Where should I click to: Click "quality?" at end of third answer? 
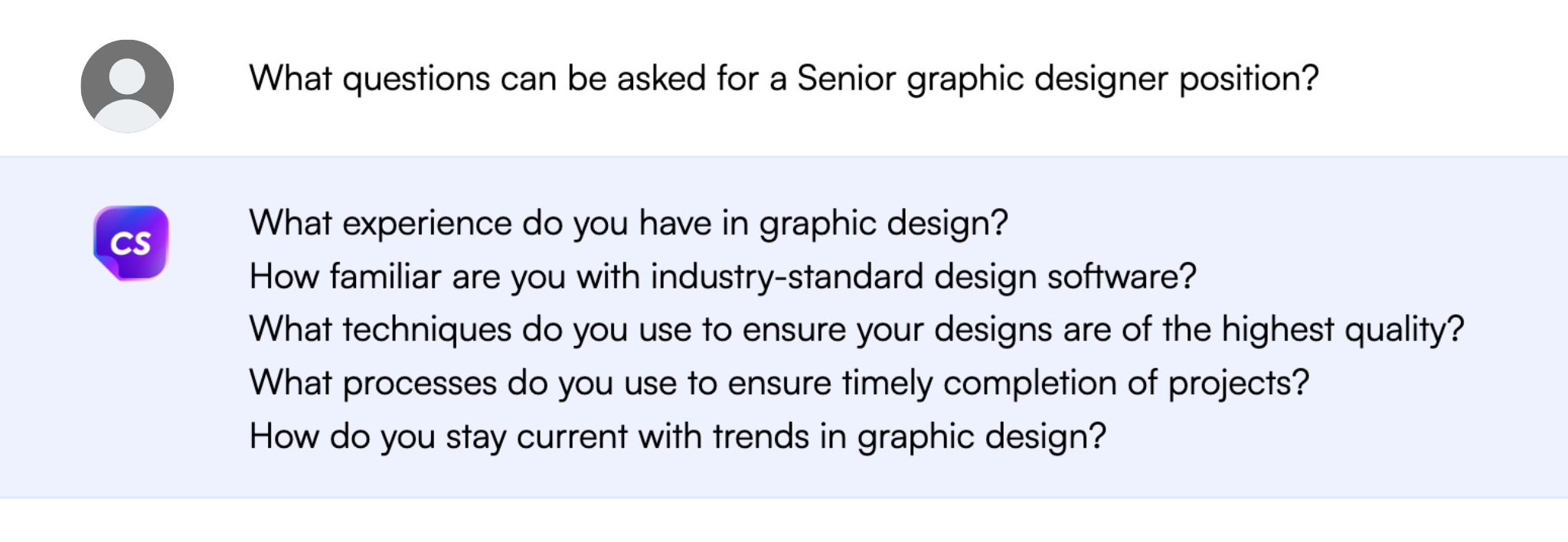coord(1404,329)
